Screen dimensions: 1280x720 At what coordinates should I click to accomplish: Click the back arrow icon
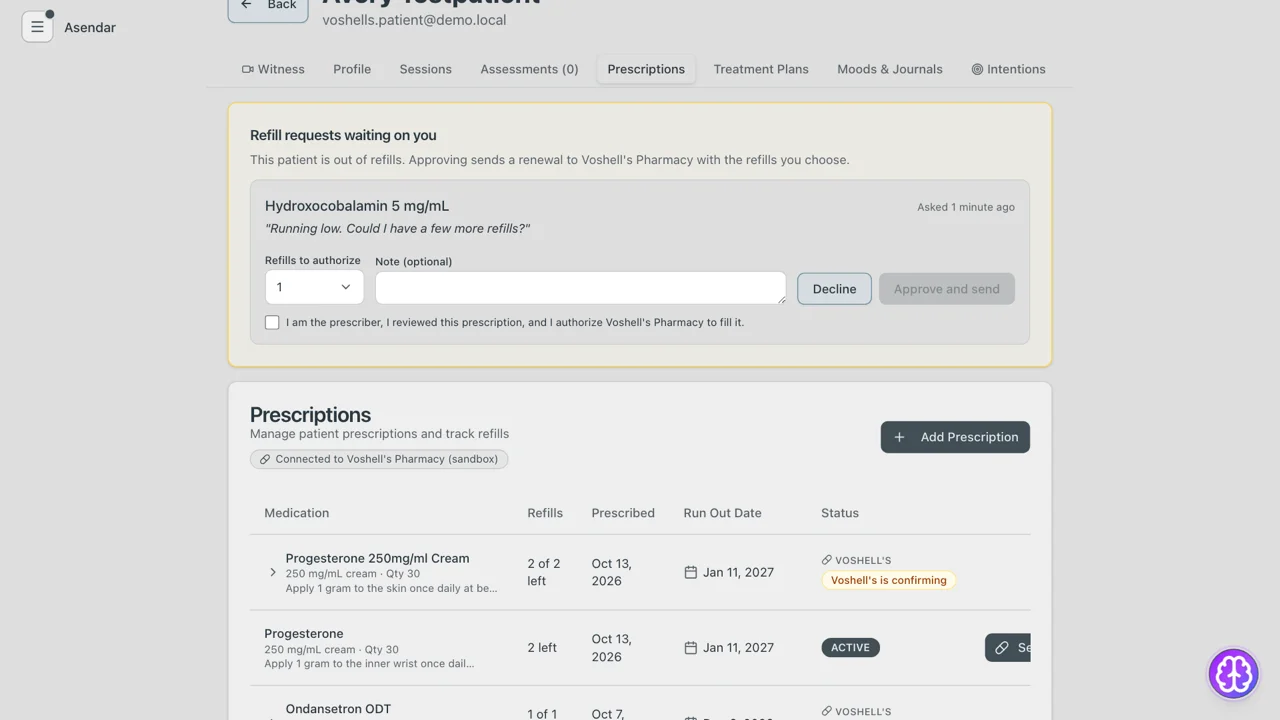247,5
